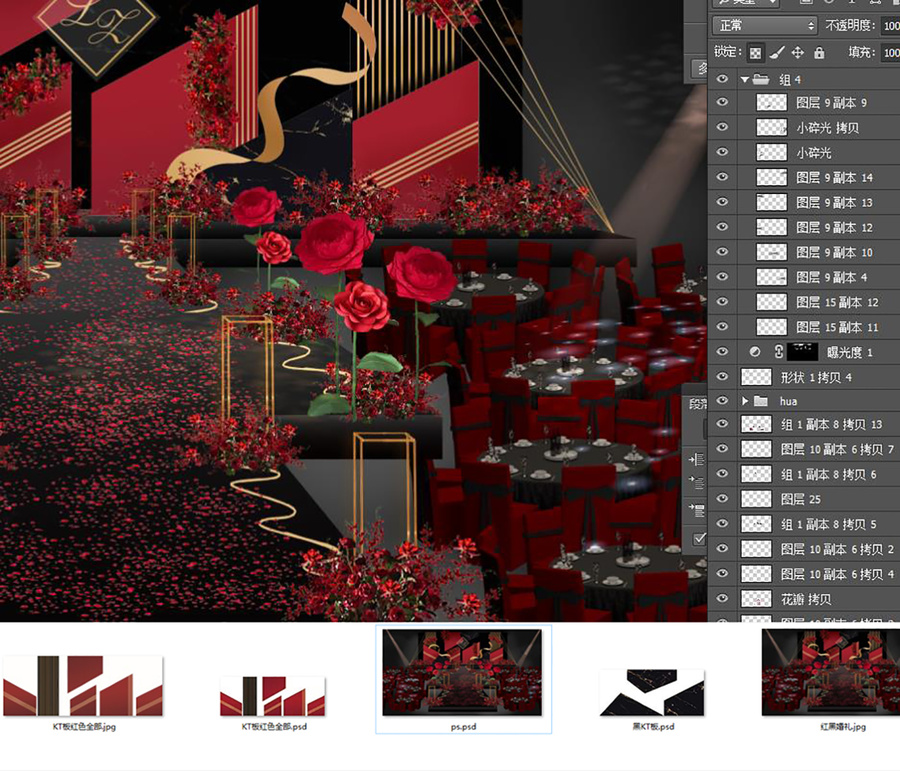Select layer name 图层 9 副本 14

(834, 177)
